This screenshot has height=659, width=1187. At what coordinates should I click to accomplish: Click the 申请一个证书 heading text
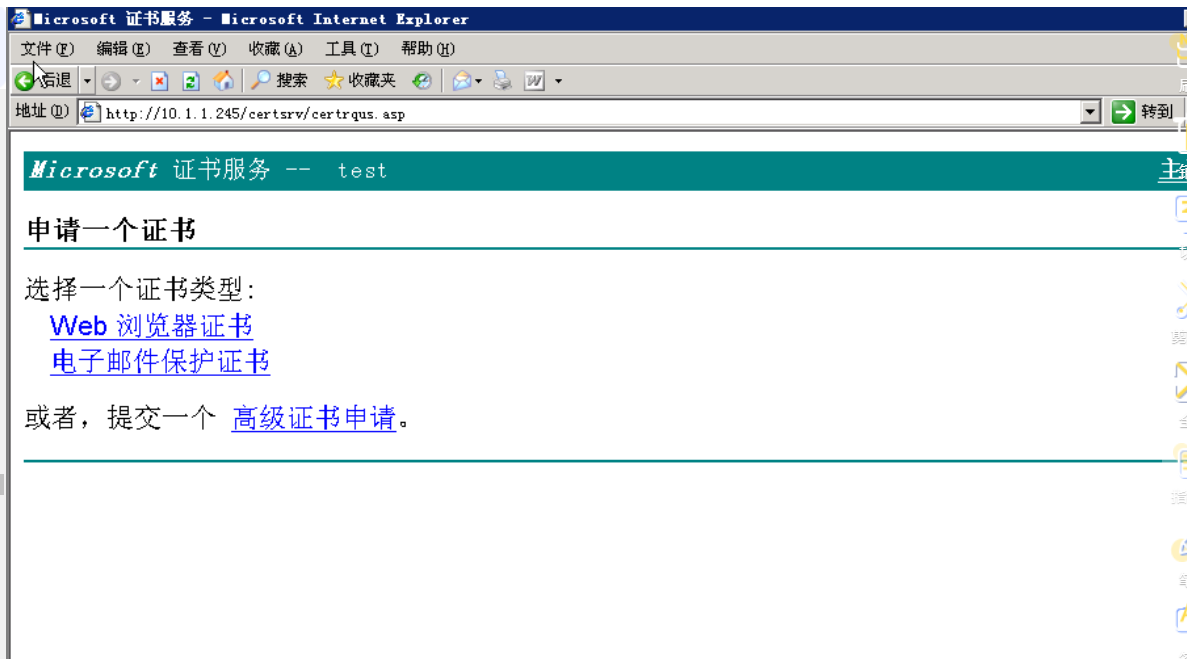click(x=111, y=230)
